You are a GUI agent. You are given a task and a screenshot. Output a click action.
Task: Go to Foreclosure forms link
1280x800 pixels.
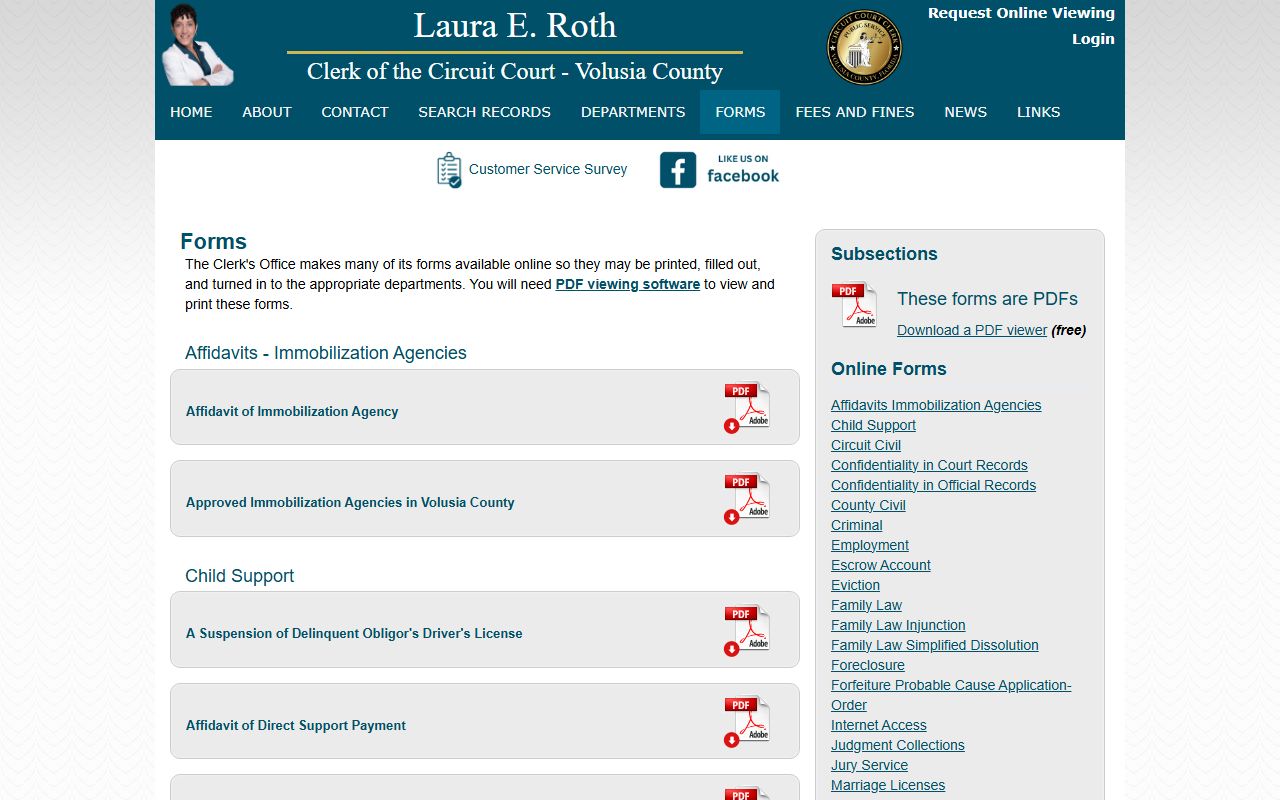point(868,665)
